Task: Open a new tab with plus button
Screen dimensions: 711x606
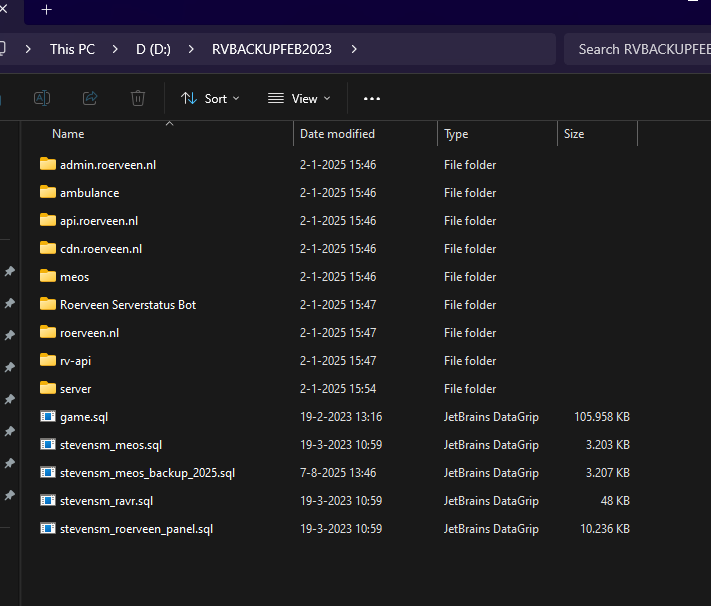Action: coord(46,10)
